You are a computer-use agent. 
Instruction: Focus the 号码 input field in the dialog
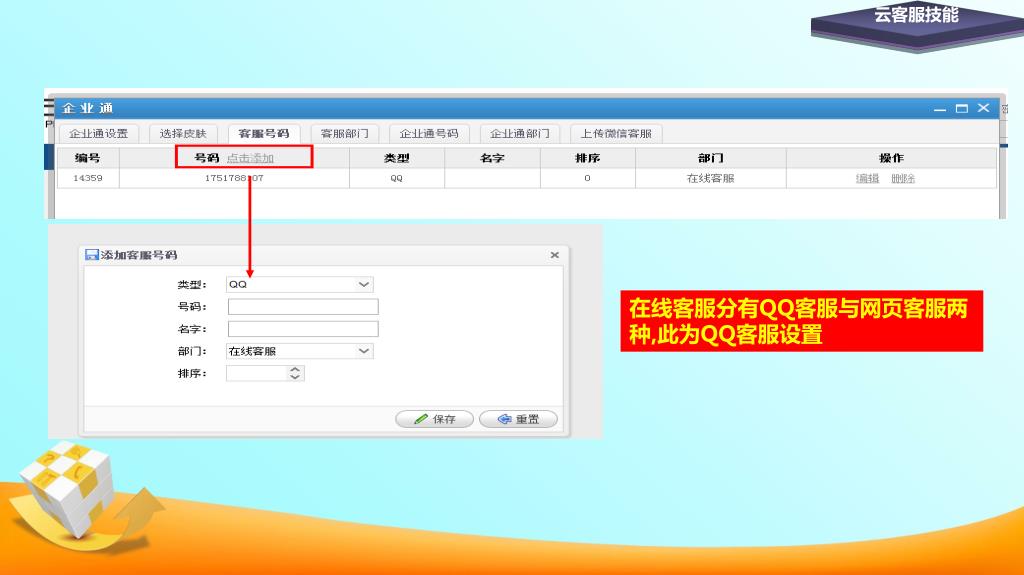(x=303, y=306)
